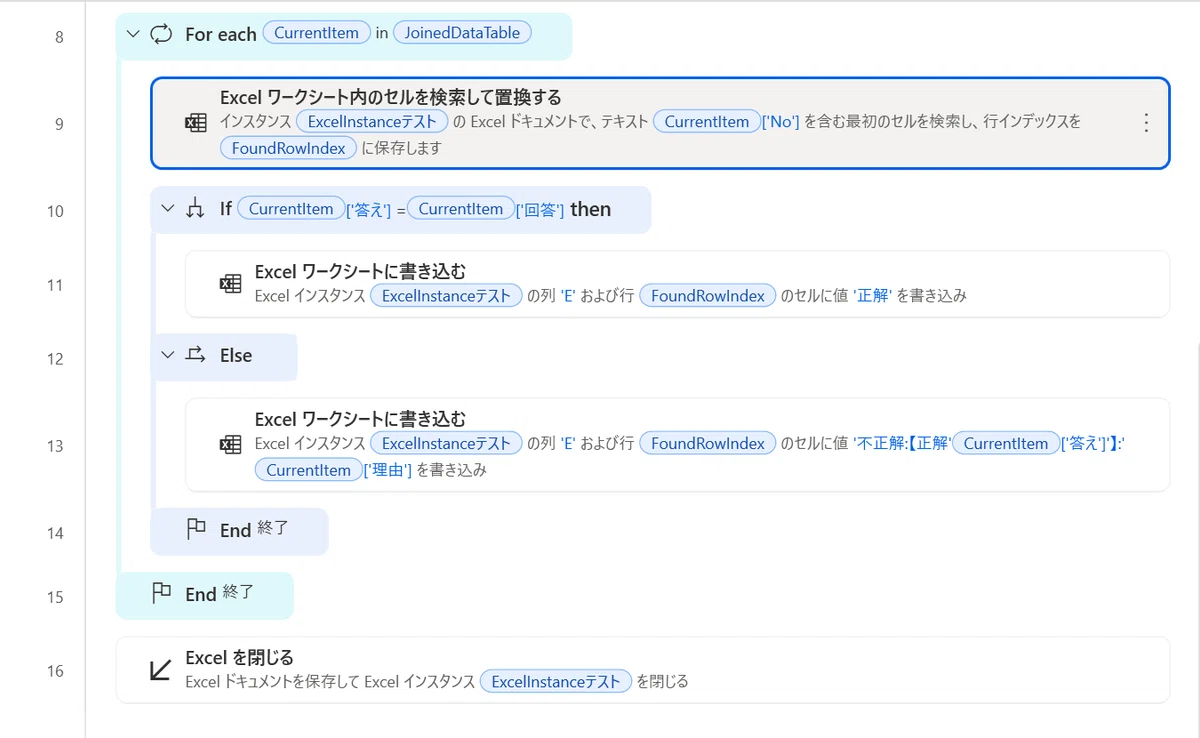1200x738 pixels.
Task: Click the If condition branch icon
Action: point(195,209)
